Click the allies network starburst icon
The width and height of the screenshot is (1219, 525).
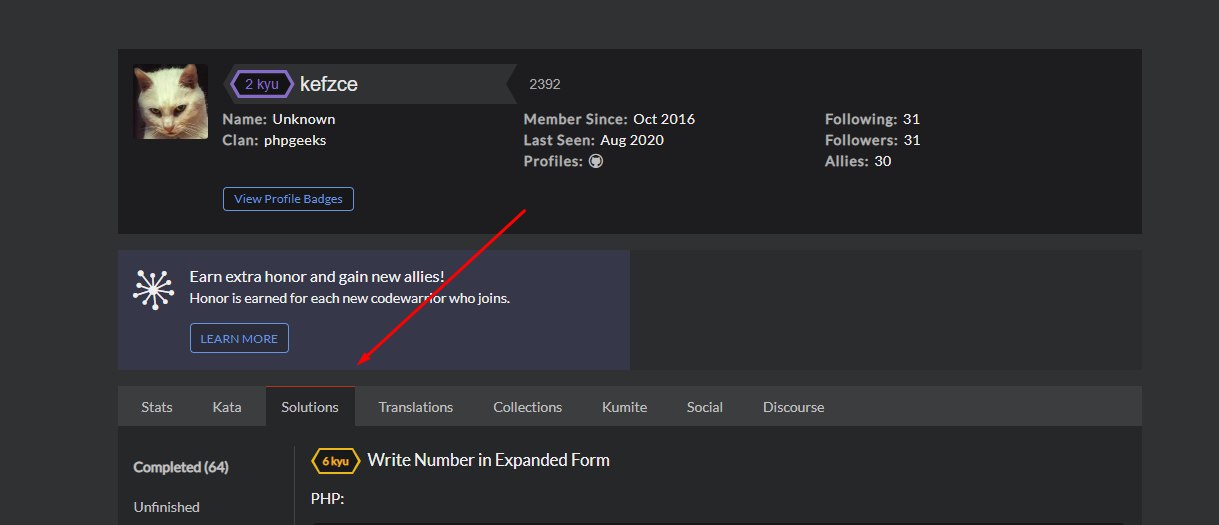point(153,288)
